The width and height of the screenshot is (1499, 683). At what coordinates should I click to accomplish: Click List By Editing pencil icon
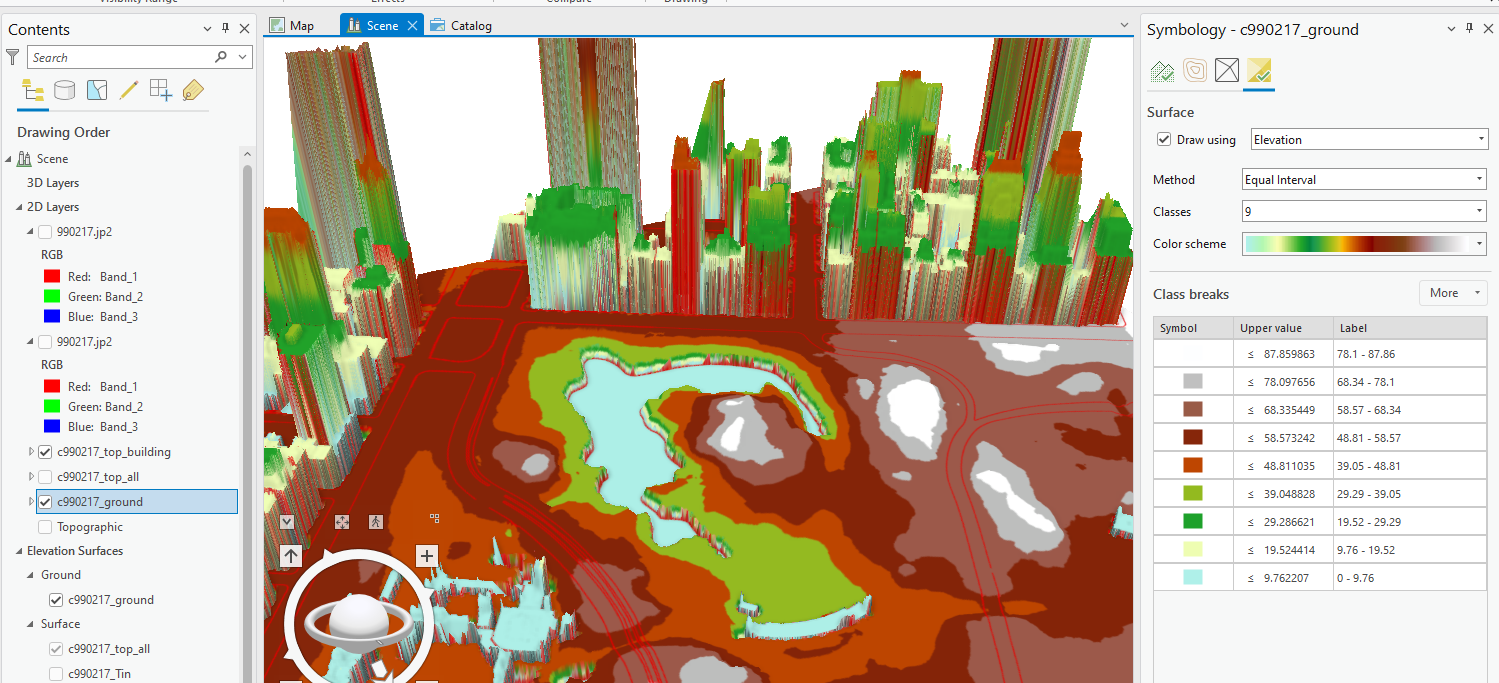[x=128, y=91]
